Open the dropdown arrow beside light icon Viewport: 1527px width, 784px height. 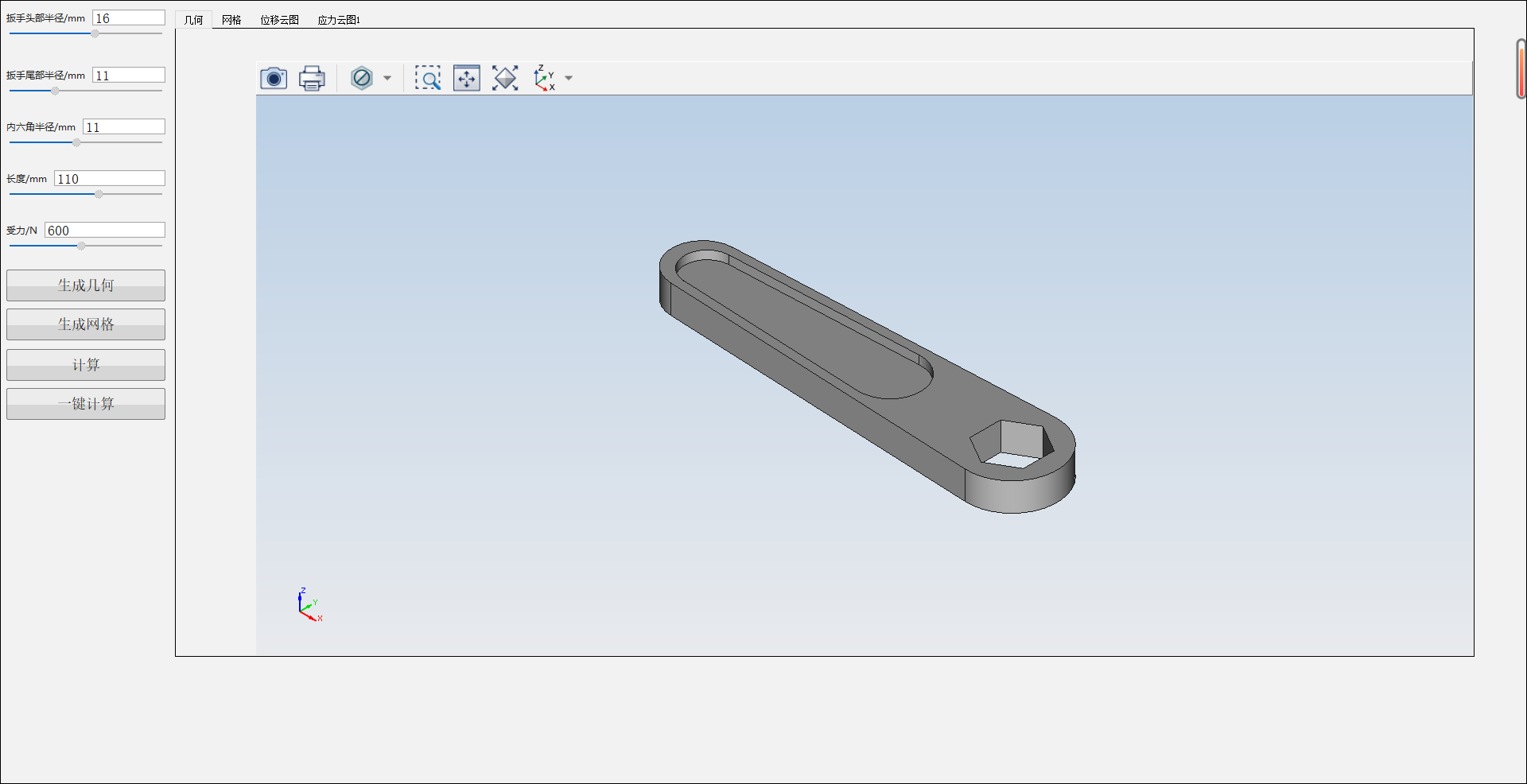(387, 78)
